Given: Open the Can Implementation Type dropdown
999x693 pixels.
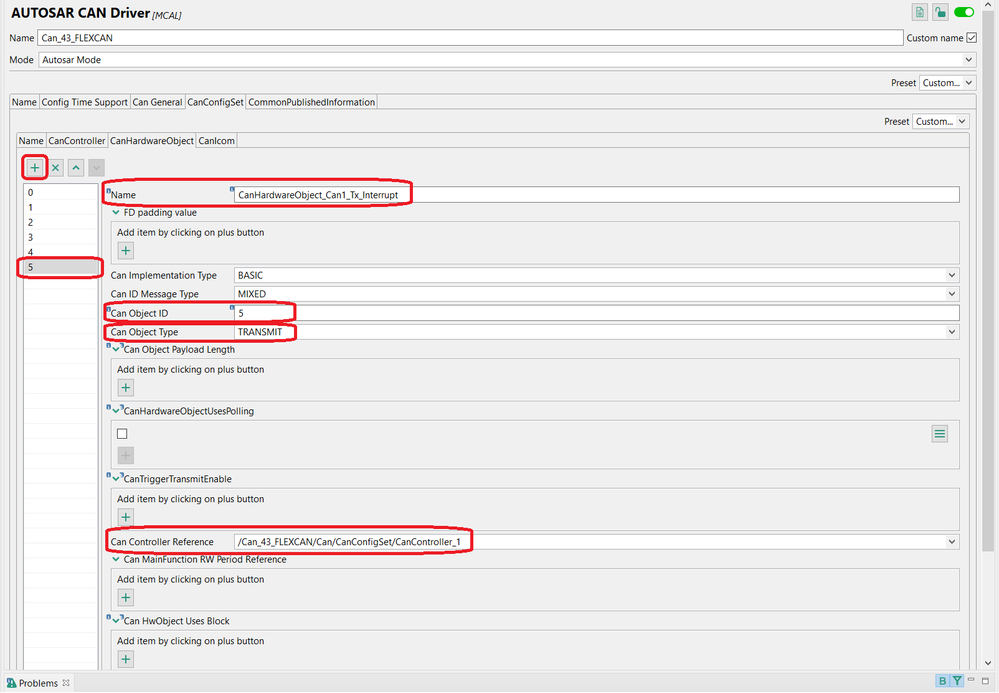Looking at the screenshot, I should coord(952,276).
